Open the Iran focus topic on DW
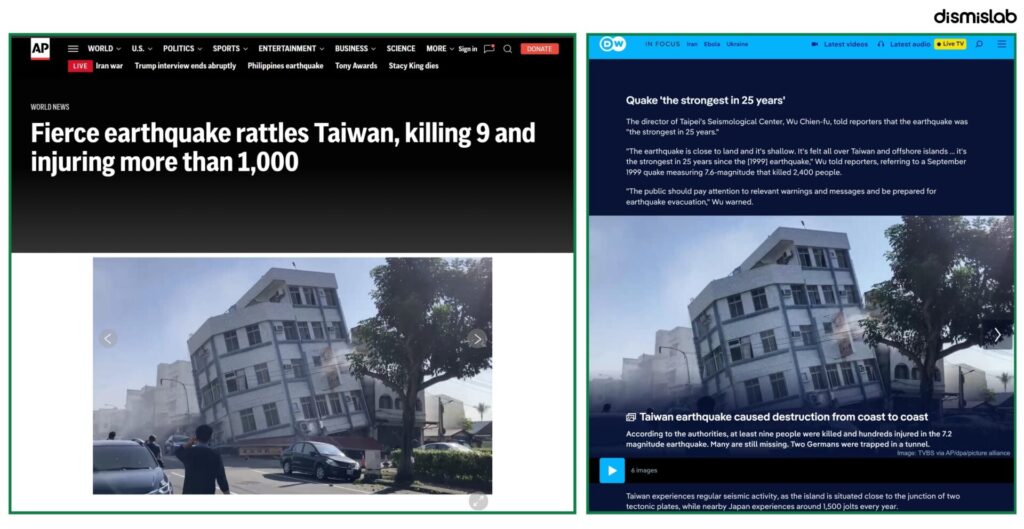 (692, 44)
